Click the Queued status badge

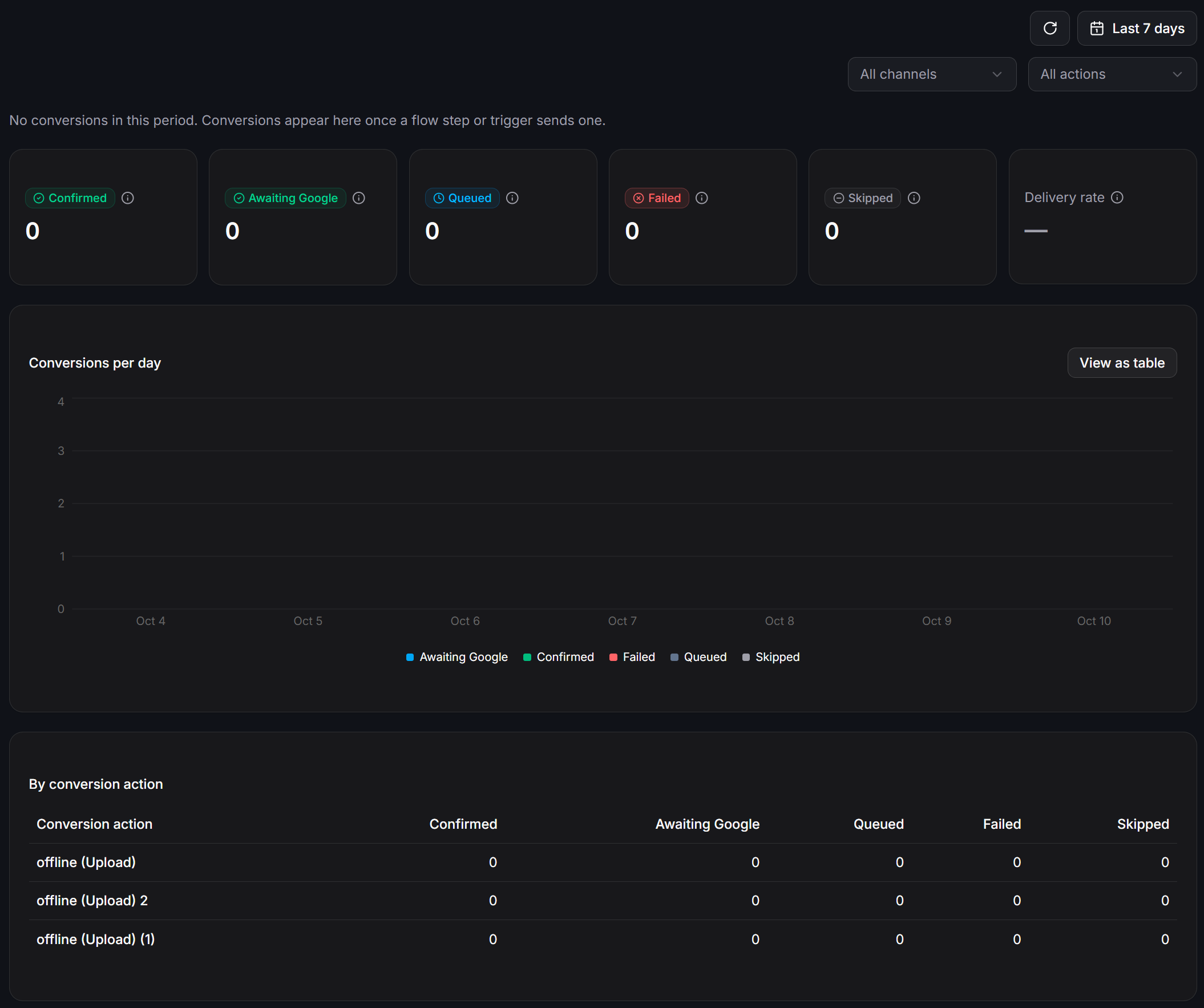462,198
